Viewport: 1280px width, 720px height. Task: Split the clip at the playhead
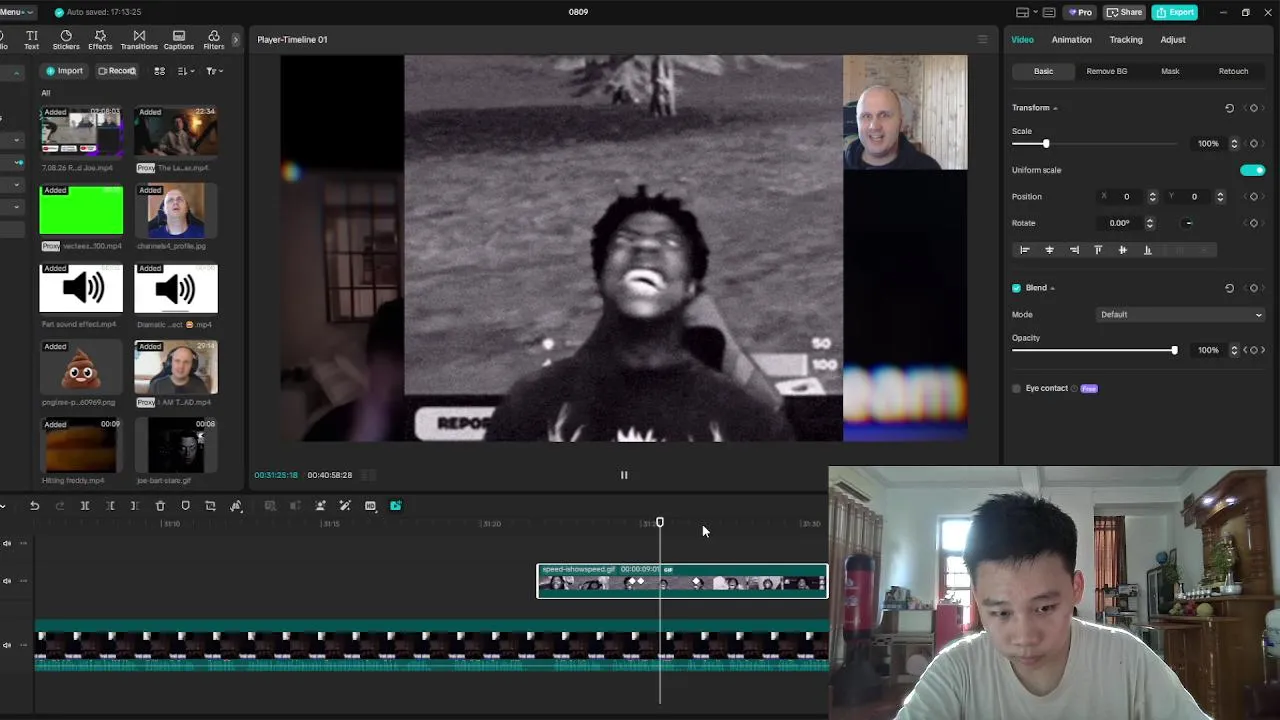coord(85,506)
